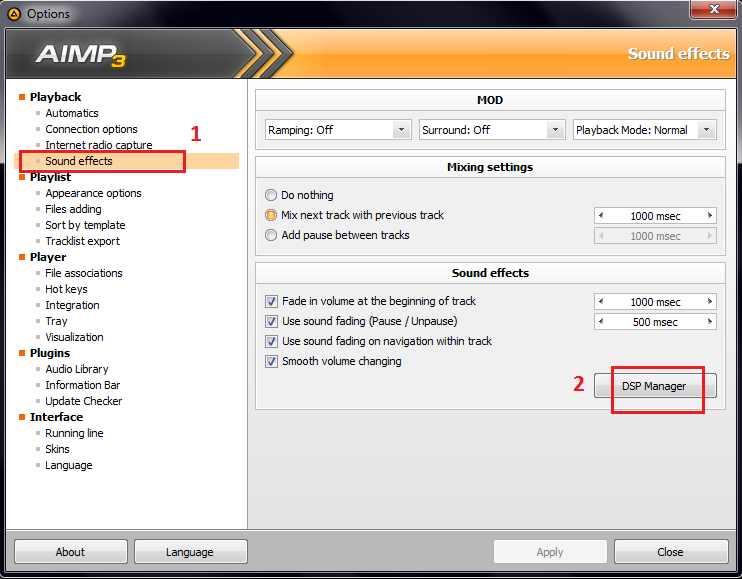Open Appearance options page
The width and height of the screenshot is (742, 579).
[x=93, y=193]
